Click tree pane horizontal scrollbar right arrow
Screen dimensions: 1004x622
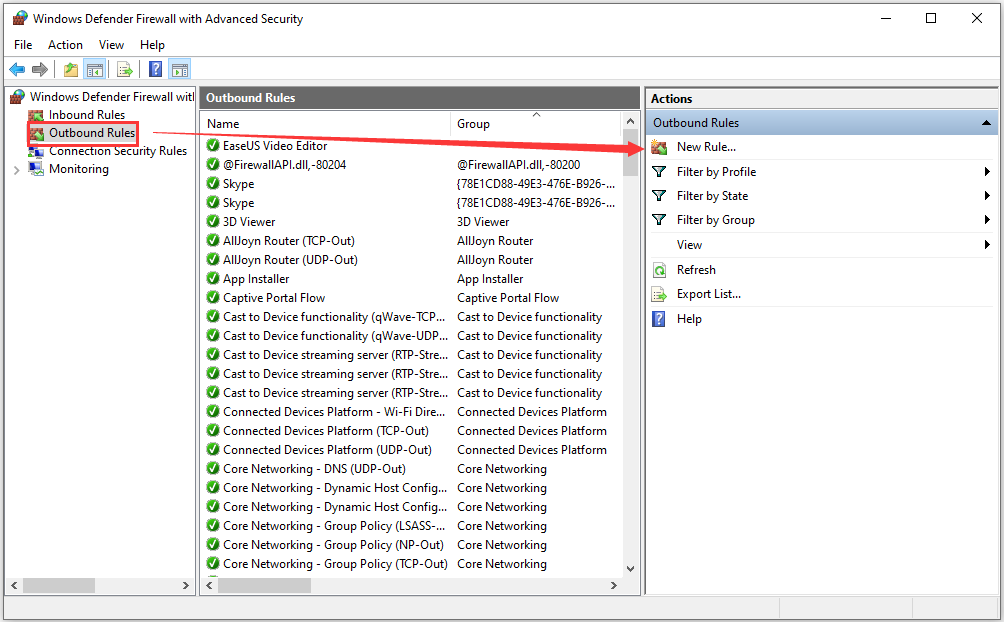(186, 585)
